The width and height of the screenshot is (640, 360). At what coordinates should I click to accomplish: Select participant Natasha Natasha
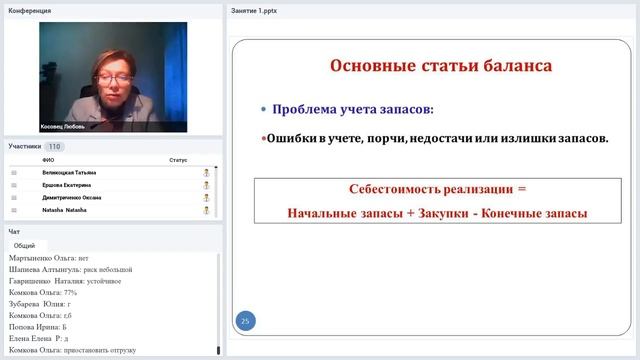pos(64,210)
